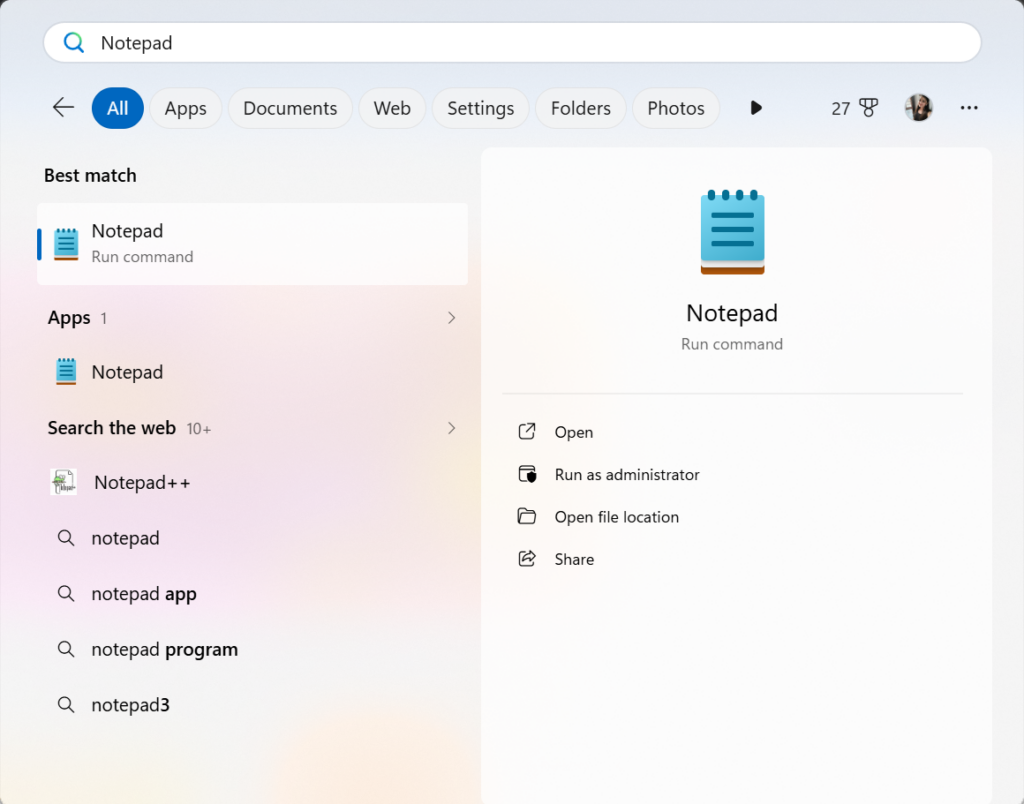Select the 'notepad3' web suggestion
The height and width of the screenshot is (804, 1024).
pyautogui.click(x=253, y=705)
